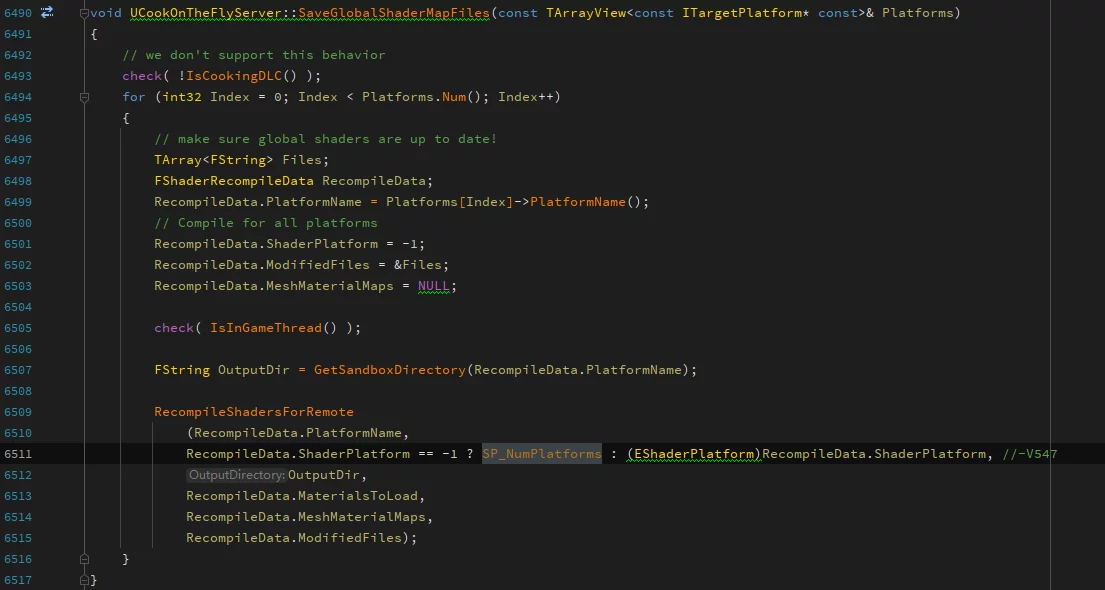
Task: Click the fold end marker on line 6517
Action: click(x=84, y=580)
